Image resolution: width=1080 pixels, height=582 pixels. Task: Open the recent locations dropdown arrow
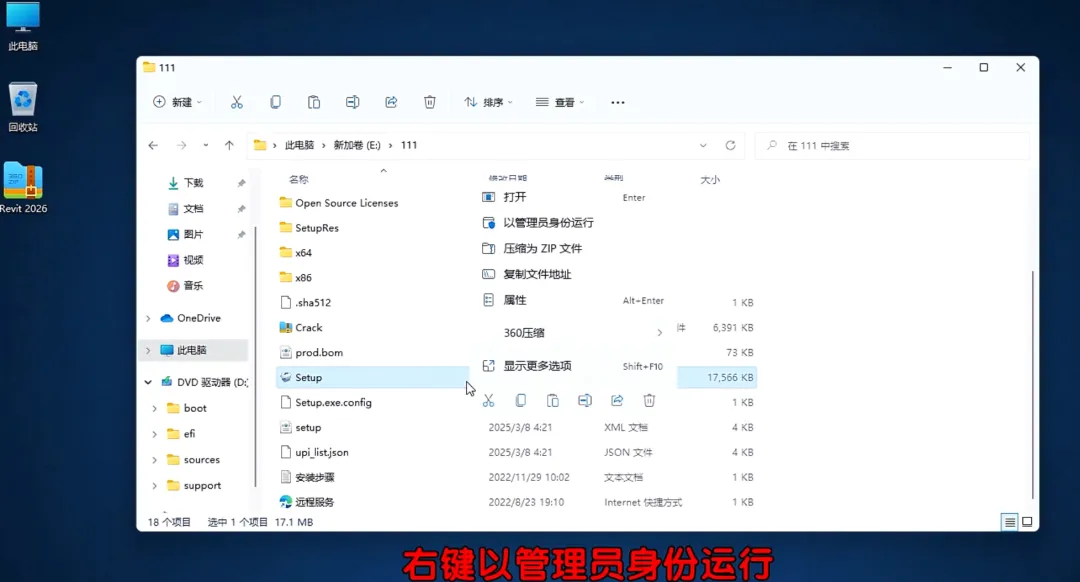(x=205, y=145)
